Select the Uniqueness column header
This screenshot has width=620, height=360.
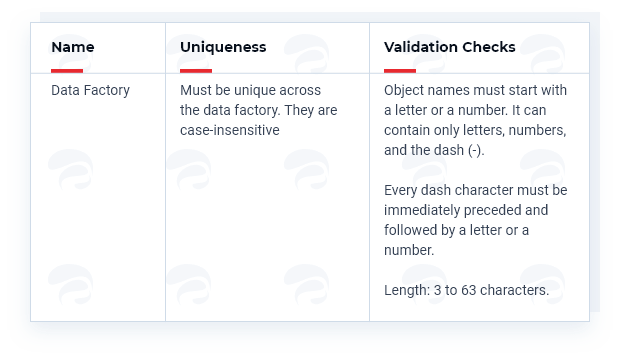point(223,47)
